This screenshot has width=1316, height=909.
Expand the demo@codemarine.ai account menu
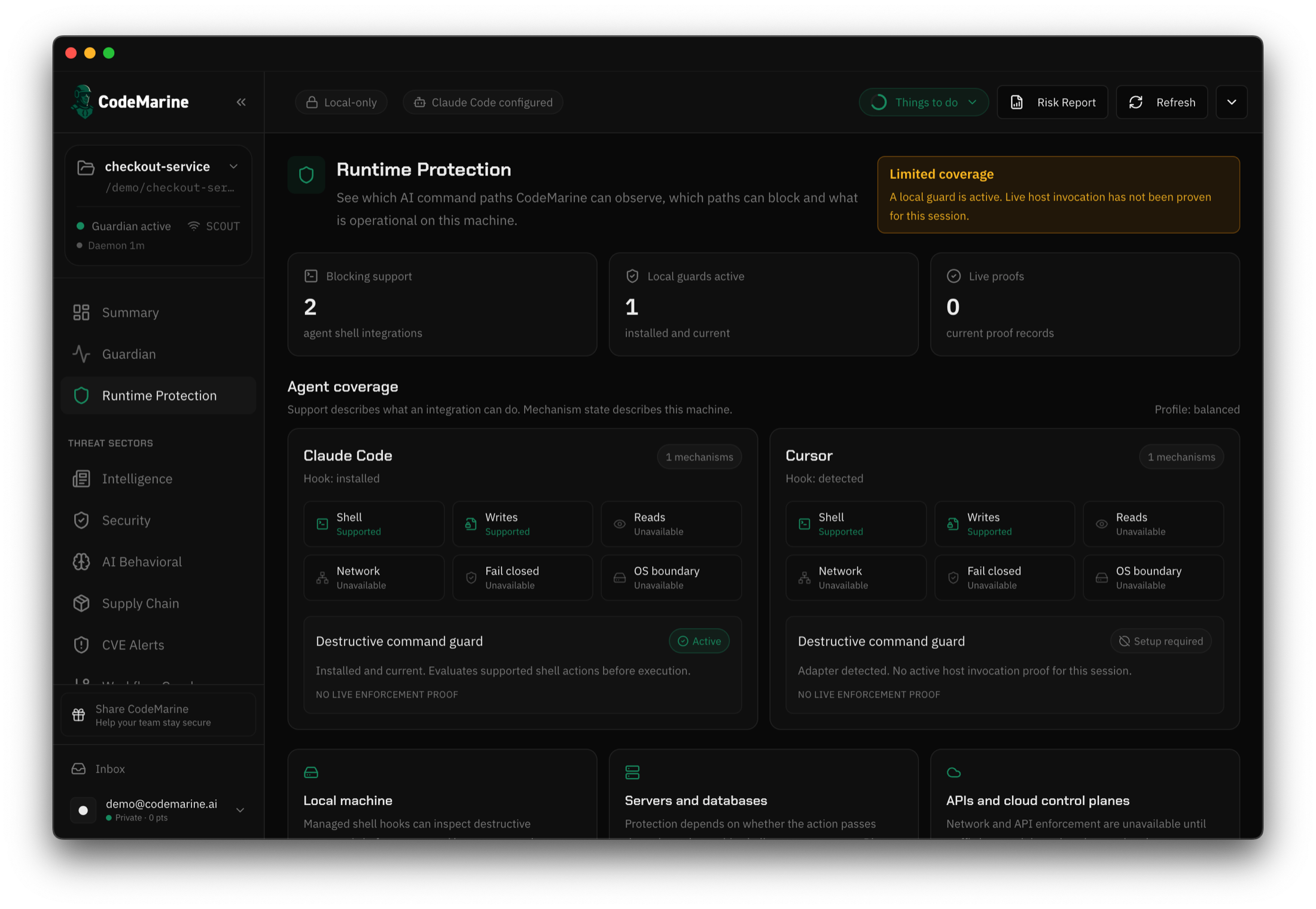coord(240,810)
